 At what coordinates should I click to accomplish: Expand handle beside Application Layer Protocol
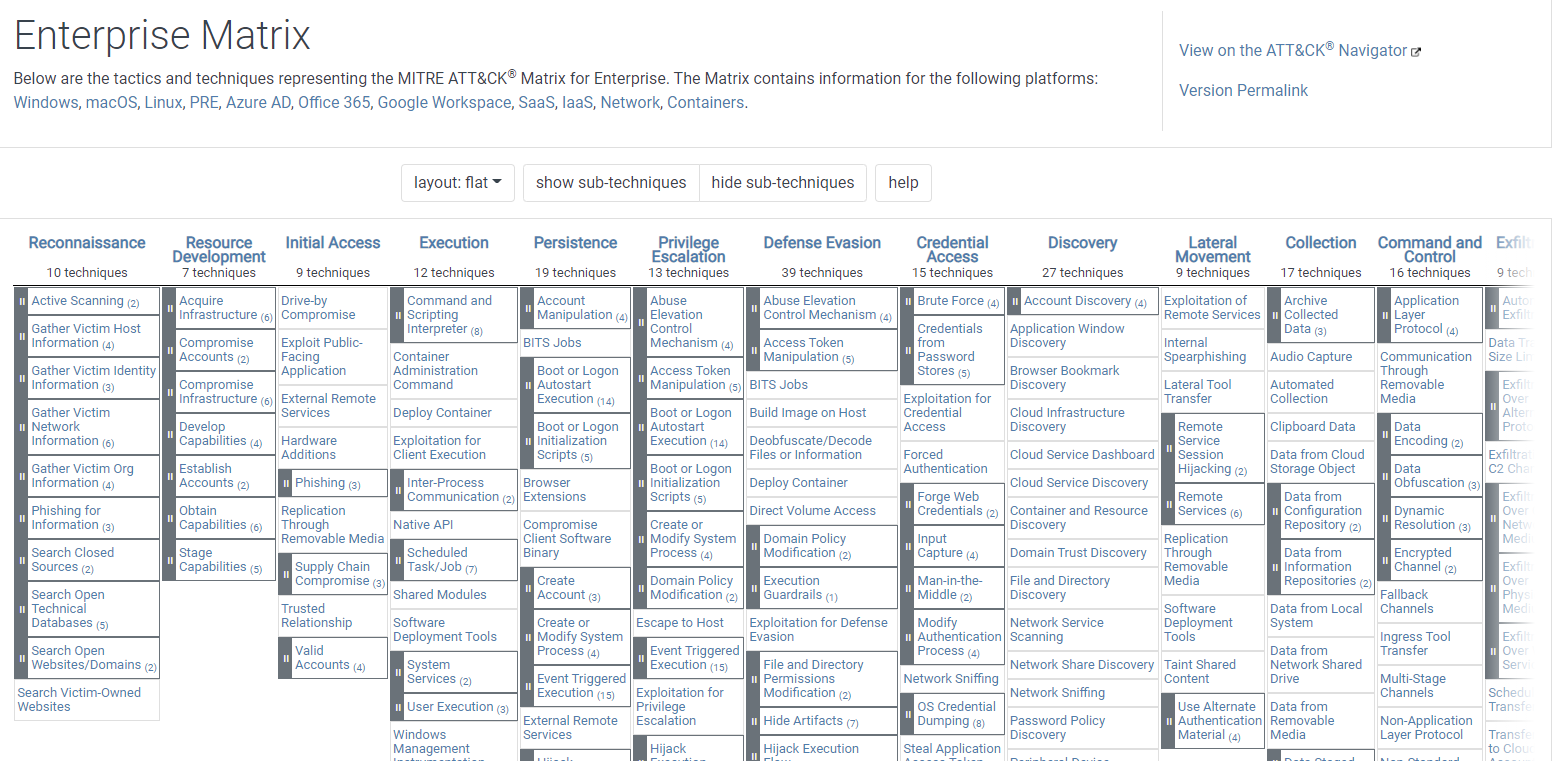tap(1384, 315)
